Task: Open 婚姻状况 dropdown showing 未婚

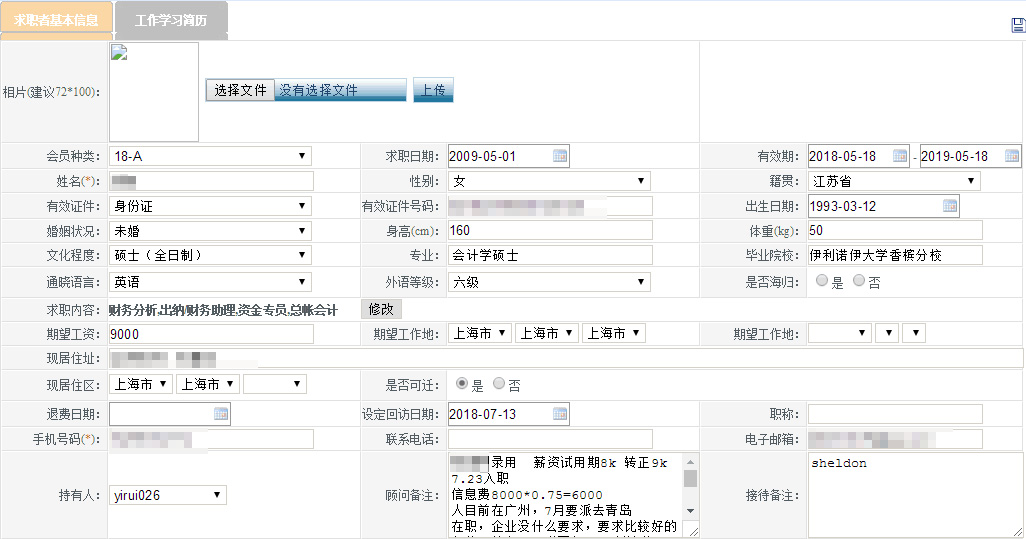Action: (210, 231)
